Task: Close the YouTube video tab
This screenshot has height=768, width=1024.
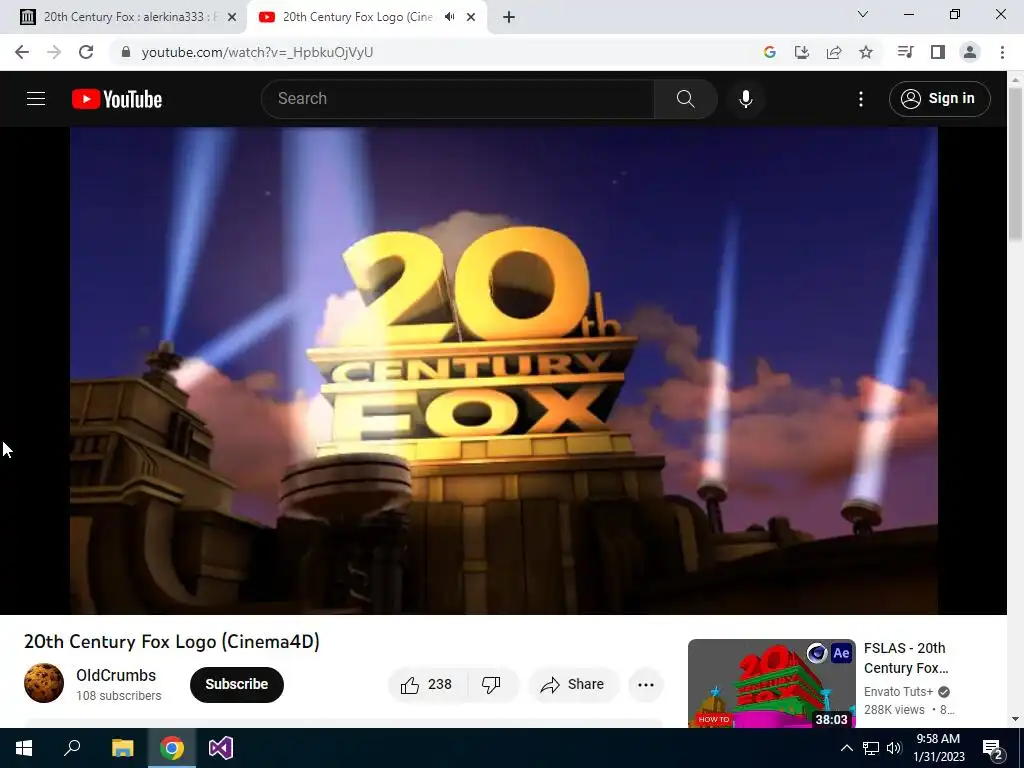Action: (x=471, y=18)
